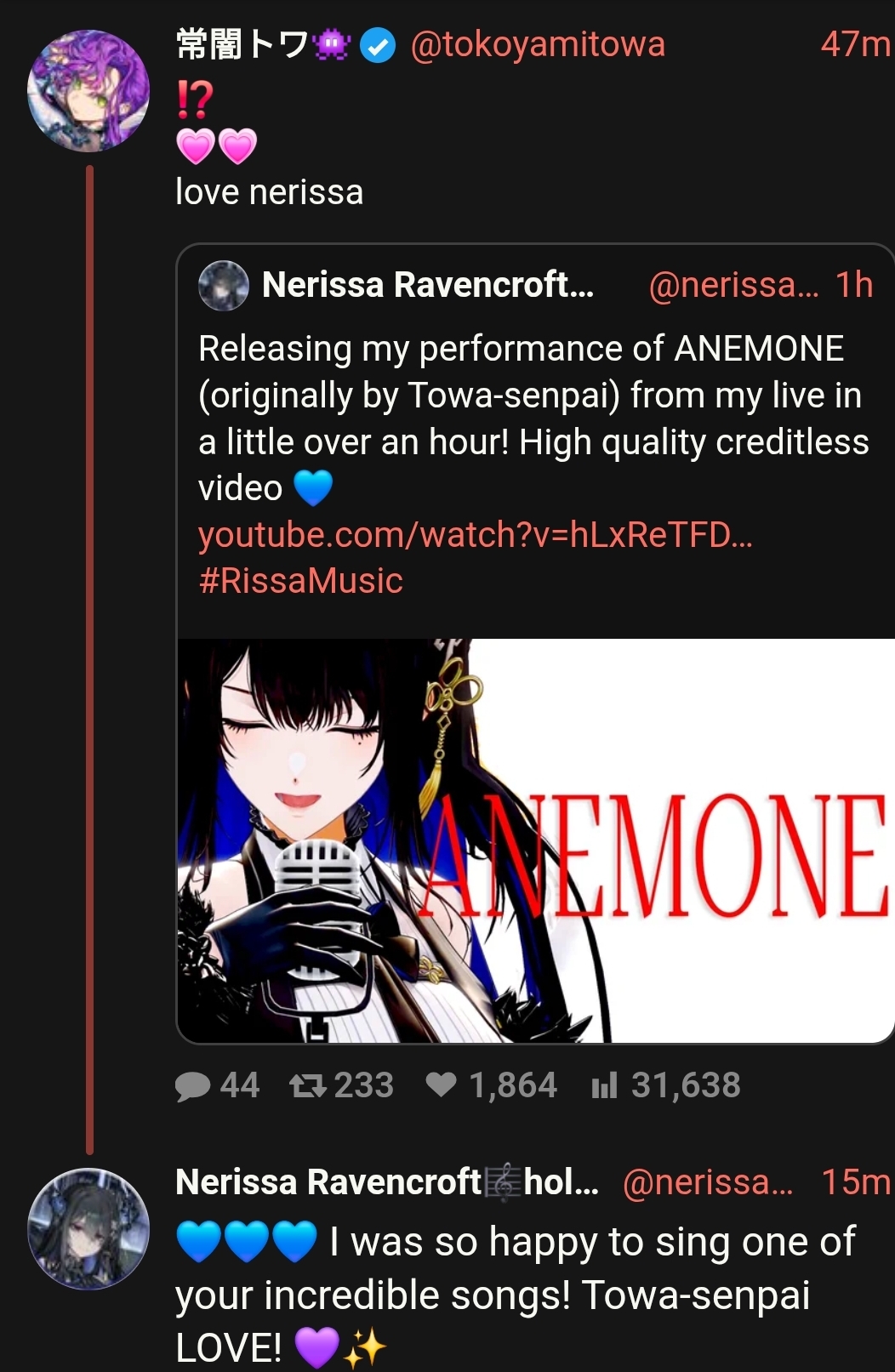Open Nerissa Ravencroft's reply avatar
Viewport: 895px width, 1372px height.
pos(88,1229)
